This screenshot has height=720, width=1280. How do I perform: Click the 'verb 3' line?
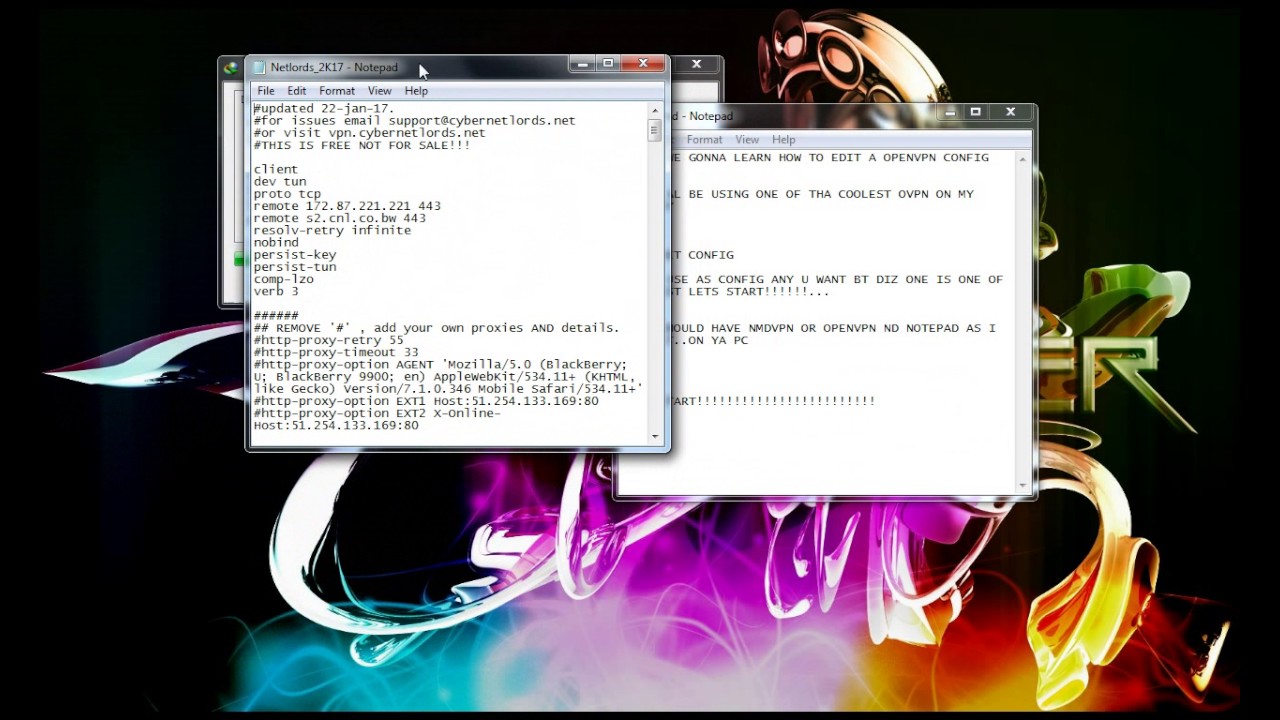(x=276, y=291)
